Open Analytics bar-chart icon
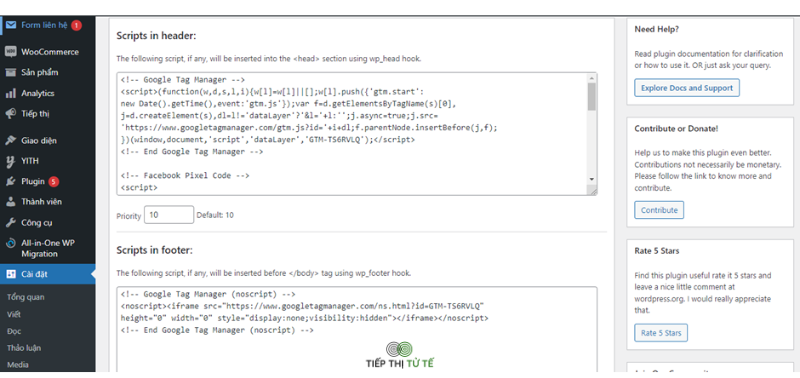 pos(11,93)
